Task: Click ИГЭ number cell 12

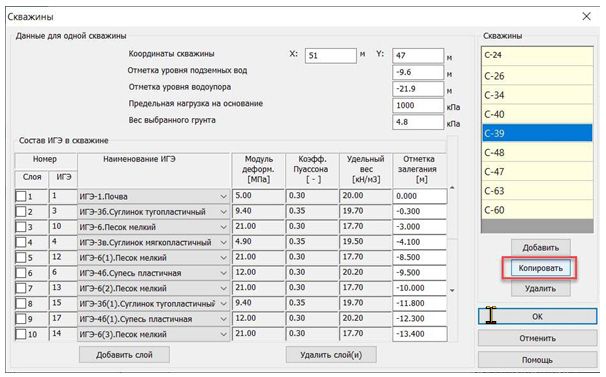Action: click(x=63, y=257)
